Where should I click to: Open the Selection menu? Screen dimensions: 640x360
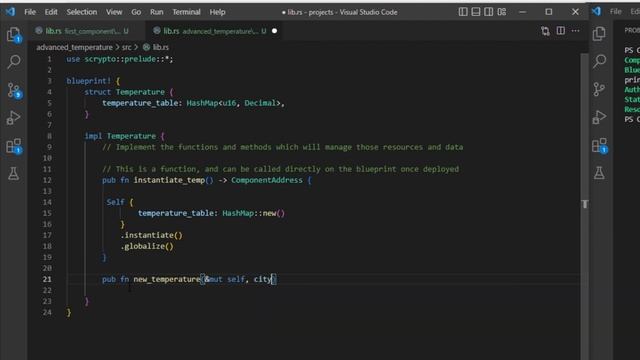tap(82, 12)
